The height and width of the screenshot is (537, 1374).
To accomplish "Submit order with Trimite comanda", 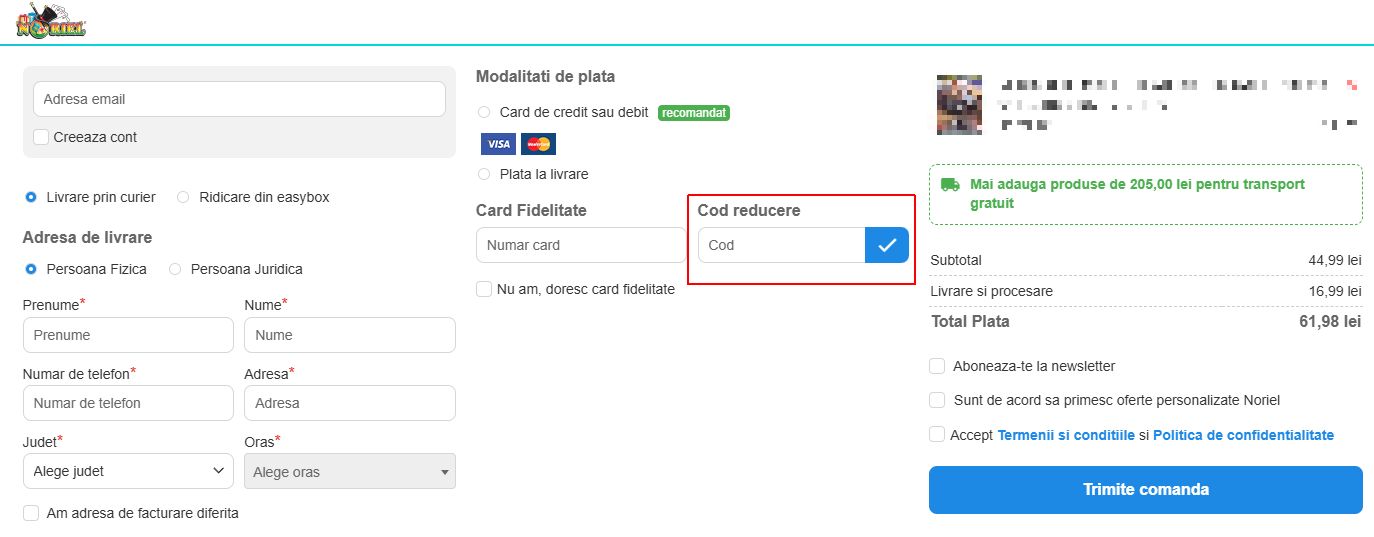I will point(1146,490).
